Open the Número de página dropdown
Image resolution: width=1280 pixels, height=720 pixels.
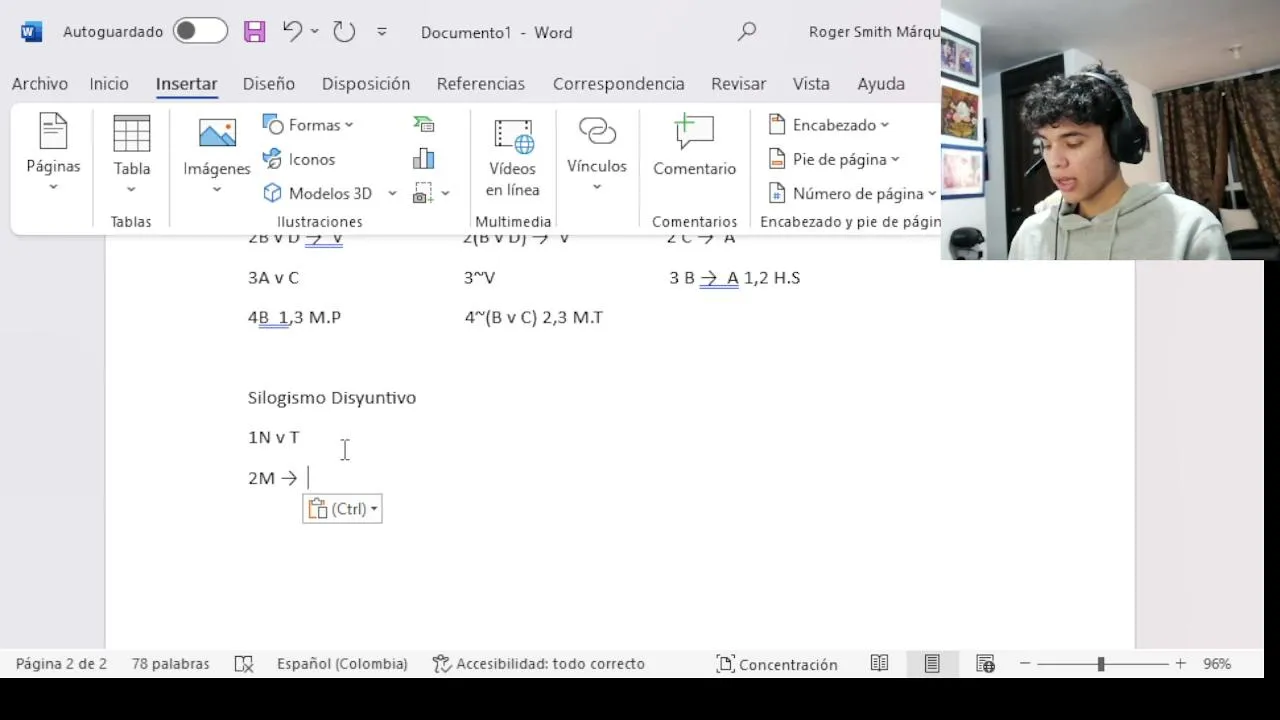tap(852, 194)
